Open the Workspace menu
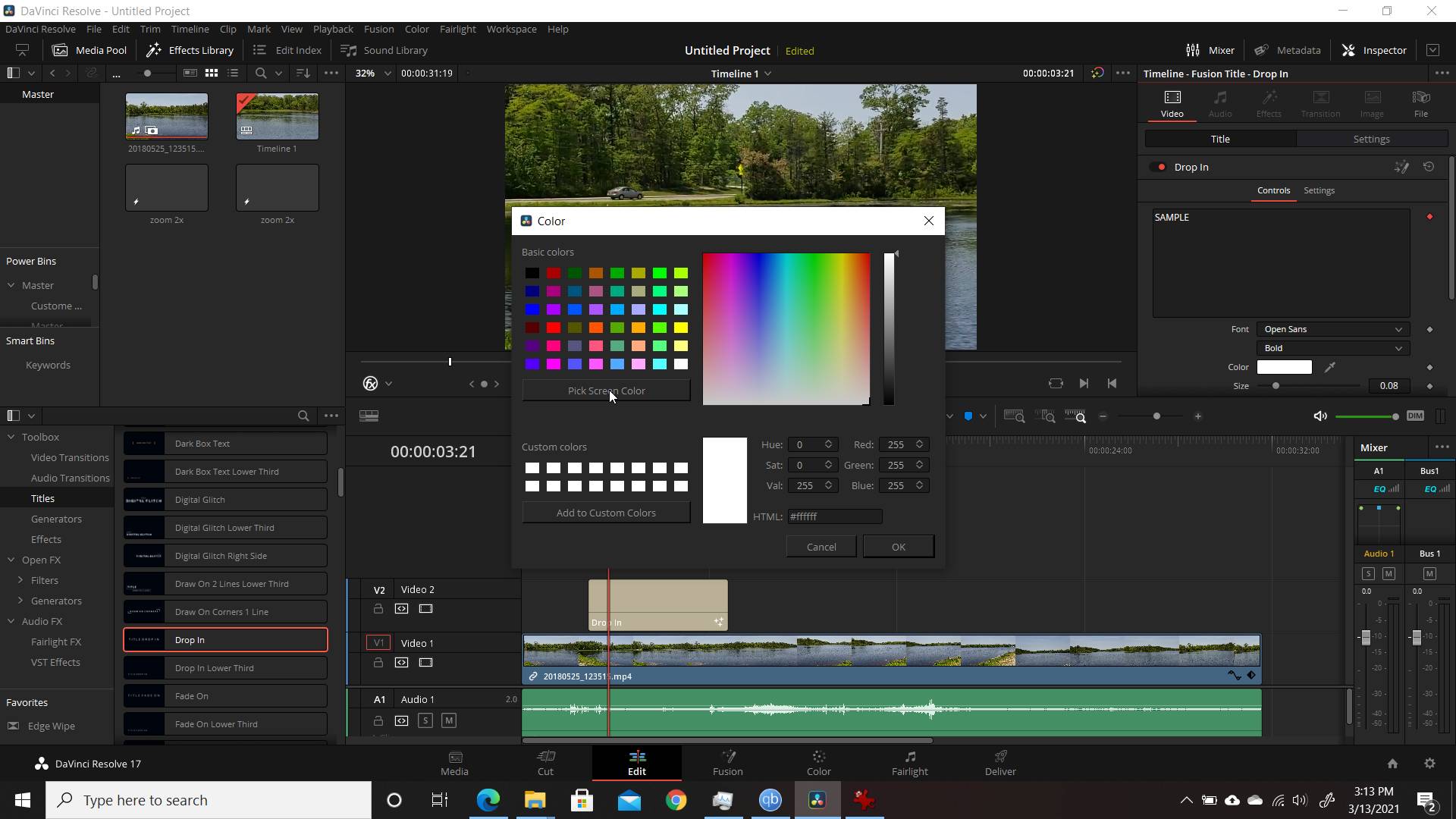This screenshot has width=1456, height=819. pyautogui.click(x=511, y=29)
